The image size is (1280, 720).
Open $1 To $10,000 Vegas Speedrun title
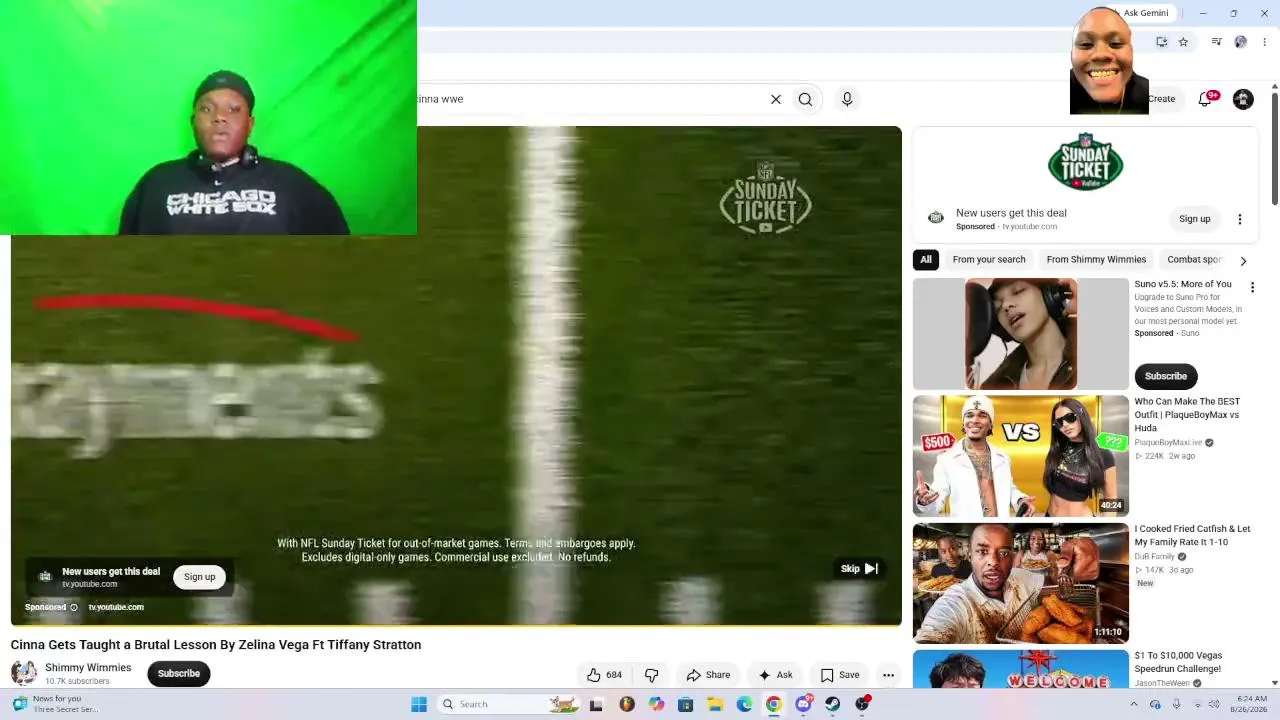[x=1177, y=662]
